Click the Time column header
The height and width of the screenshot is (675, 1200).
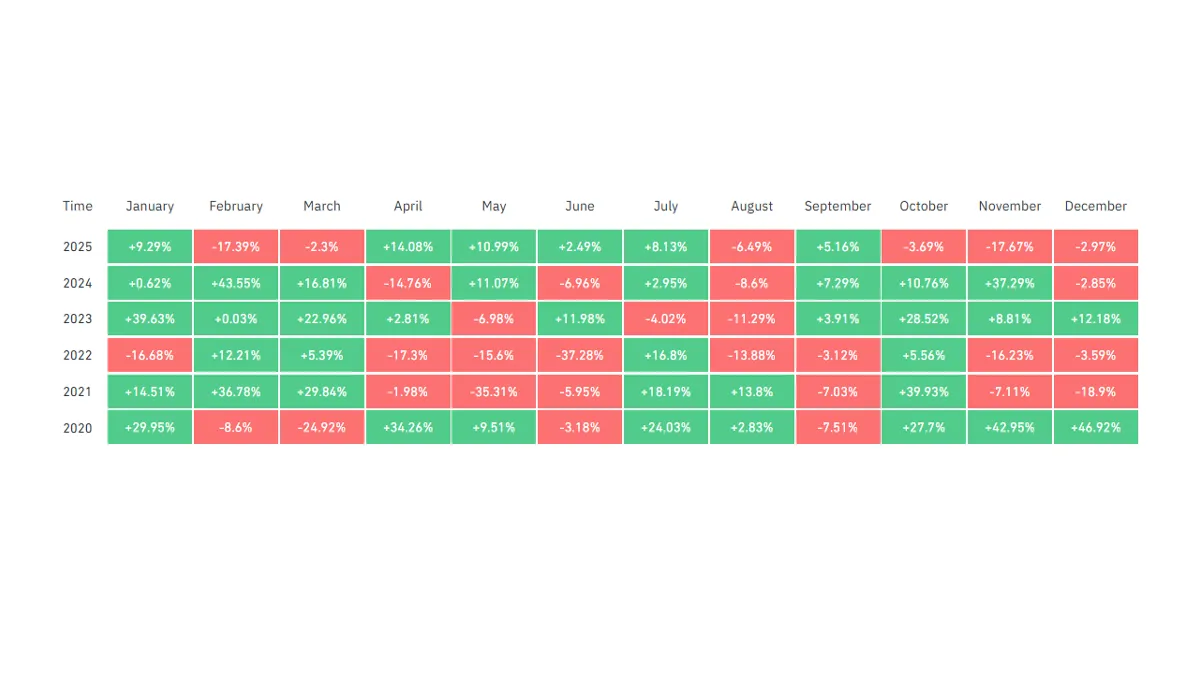coord(77,206)
